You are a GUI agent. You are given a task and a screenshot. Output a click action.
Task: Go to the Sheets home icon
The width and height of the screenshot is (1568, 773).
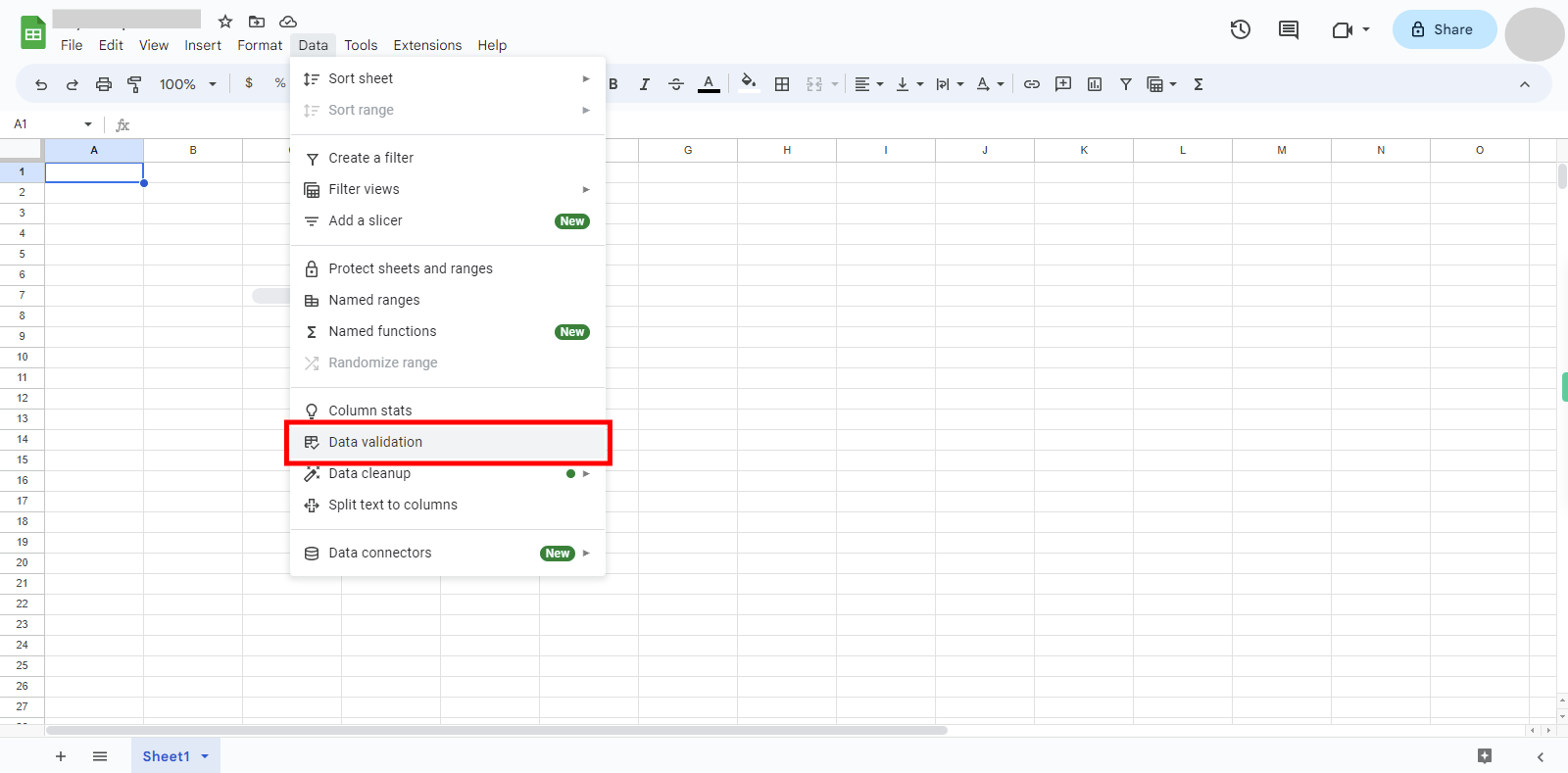click(33, 32)
